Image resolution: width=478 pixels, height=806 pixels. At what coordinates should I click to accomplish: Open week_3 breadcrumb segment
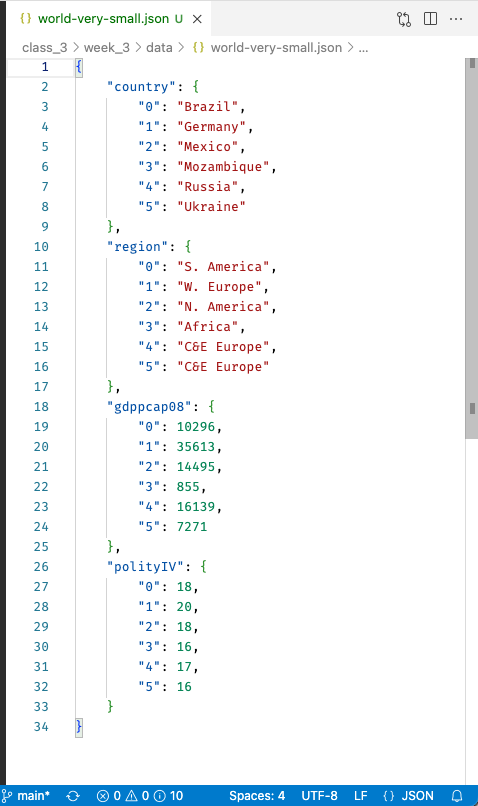pos(107,48)
